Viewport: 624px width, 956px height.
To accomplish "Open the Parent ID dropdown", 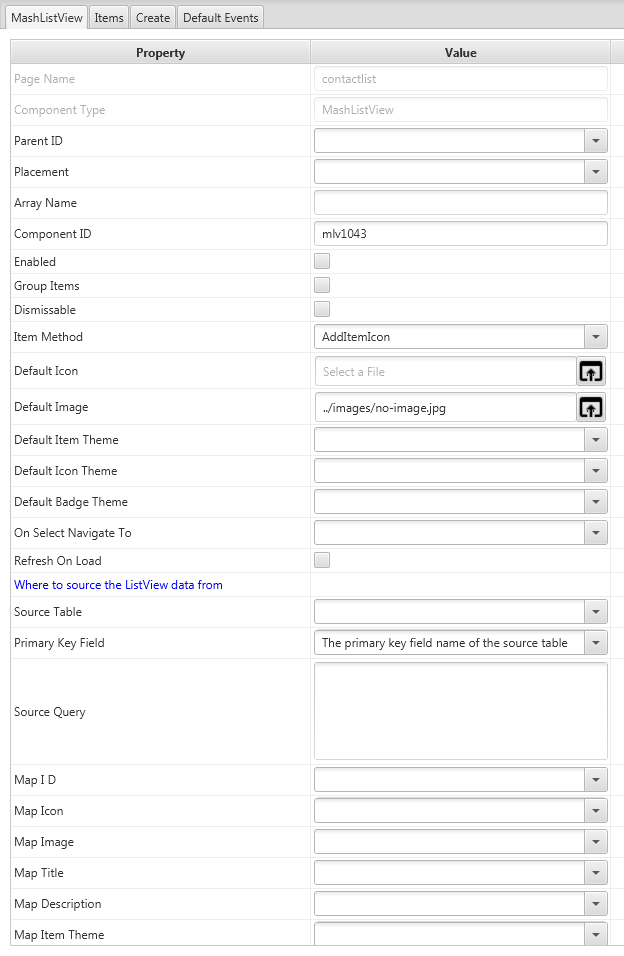I will click(x=596, y=141).
